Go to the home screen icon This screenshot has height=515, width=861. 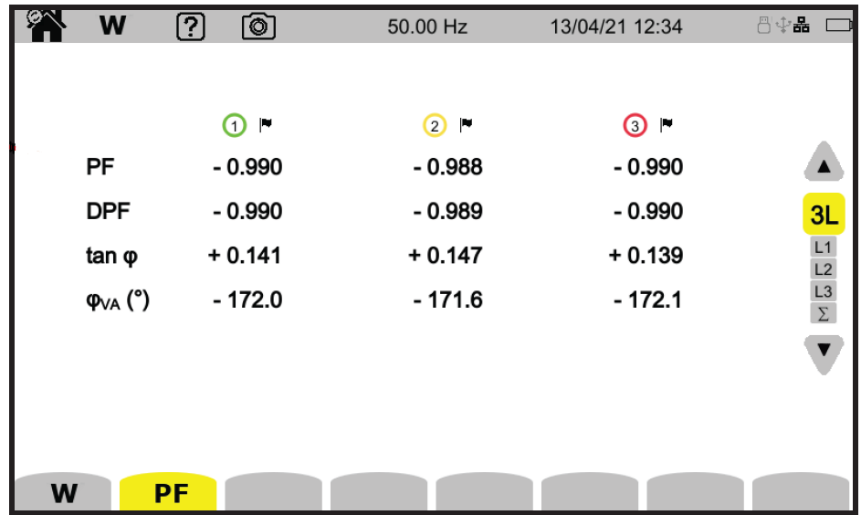(x=44, y=26)
